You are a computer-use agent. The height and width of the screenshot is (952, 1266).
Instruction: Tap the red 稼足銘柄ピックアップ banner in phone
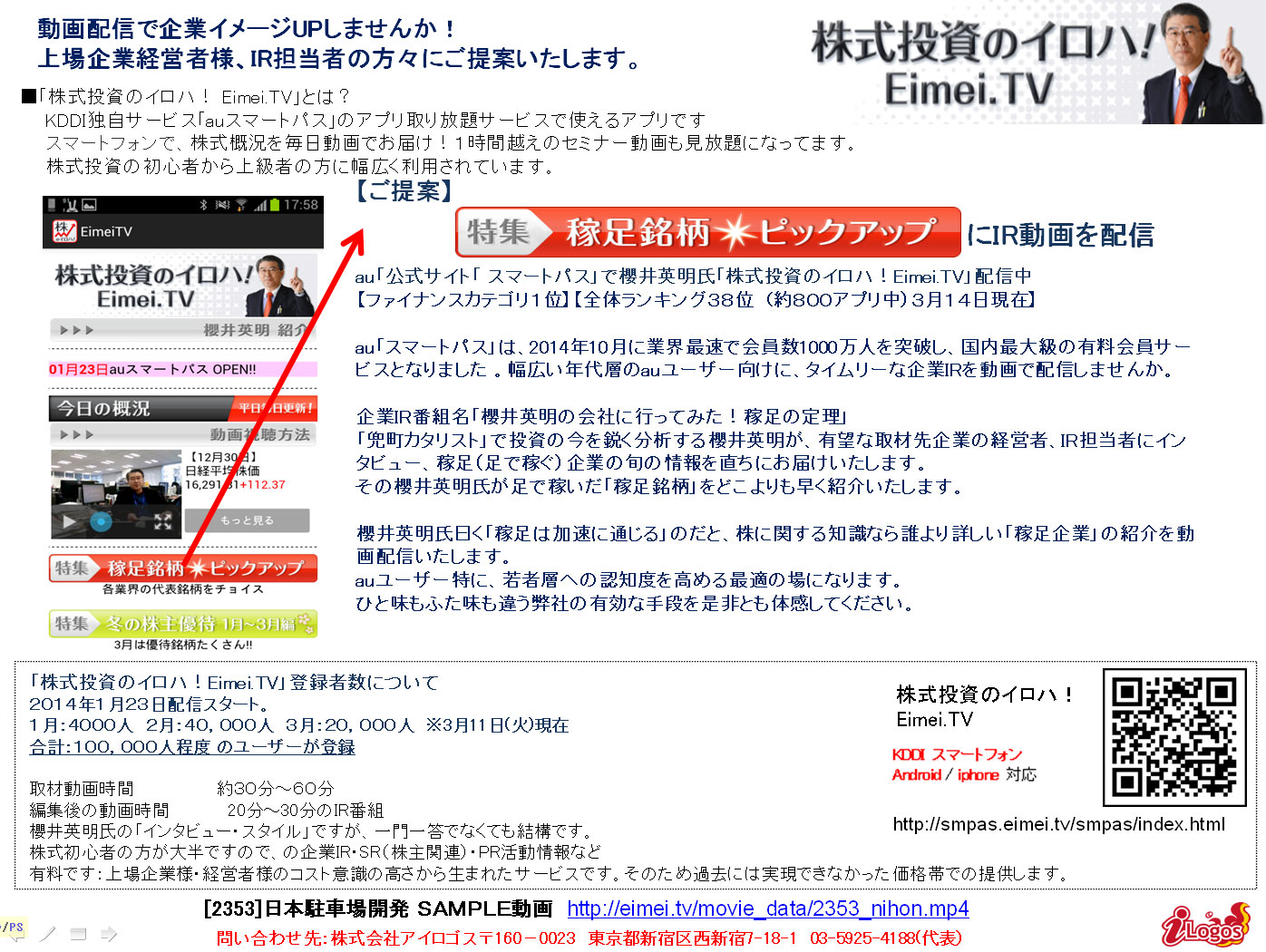coord(183,568)
